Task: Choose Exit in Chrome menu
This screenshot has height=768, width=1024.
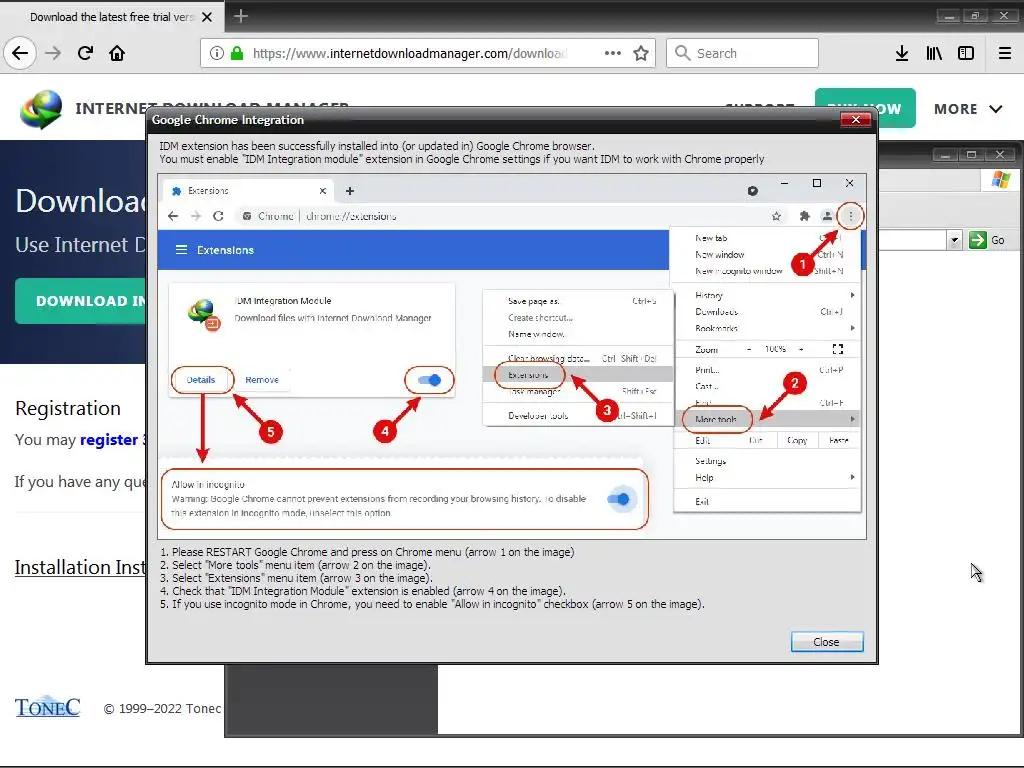Action: (x=767, y=502)
